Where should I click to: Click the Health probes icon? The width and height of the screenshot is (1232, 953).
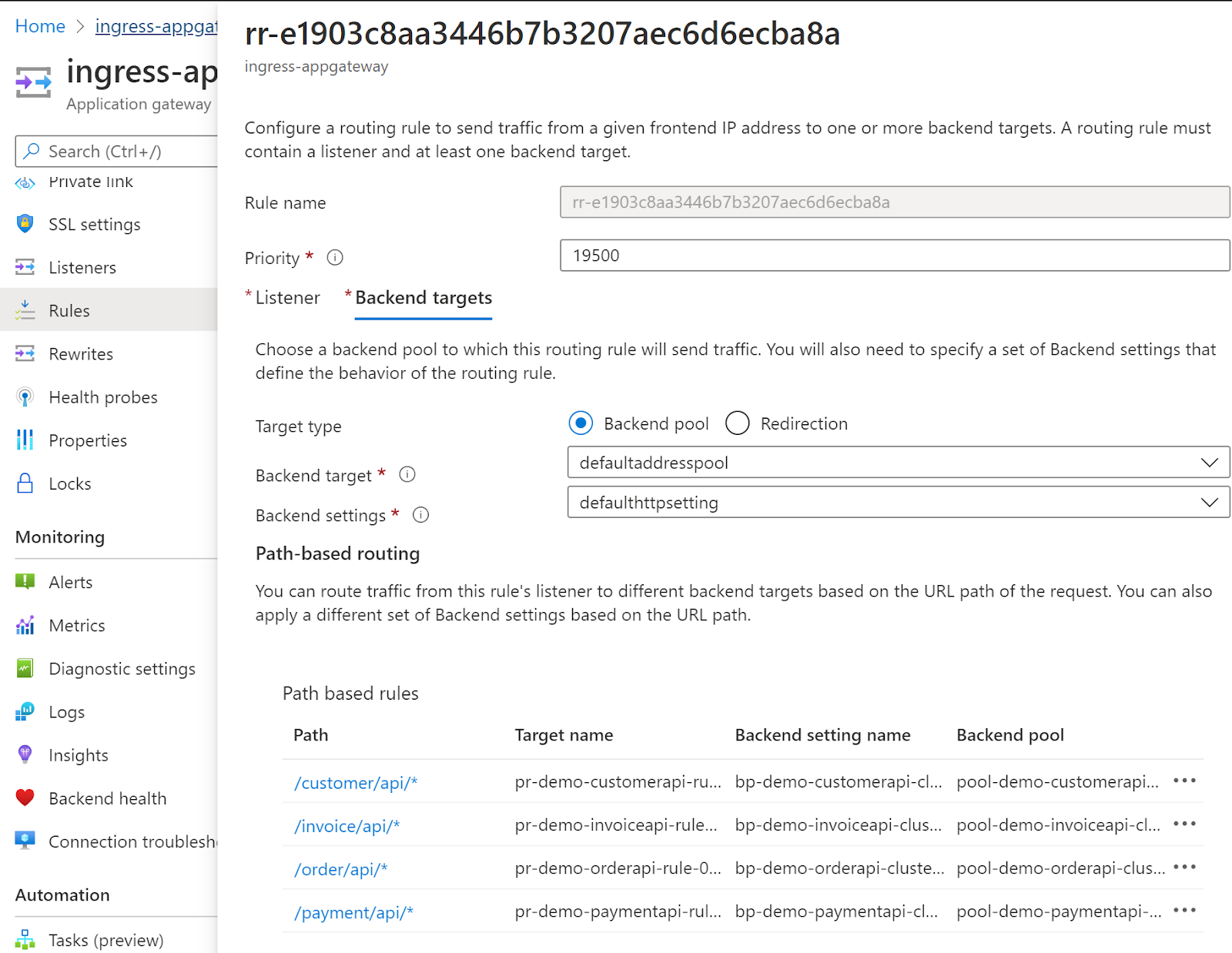point(25,397)
